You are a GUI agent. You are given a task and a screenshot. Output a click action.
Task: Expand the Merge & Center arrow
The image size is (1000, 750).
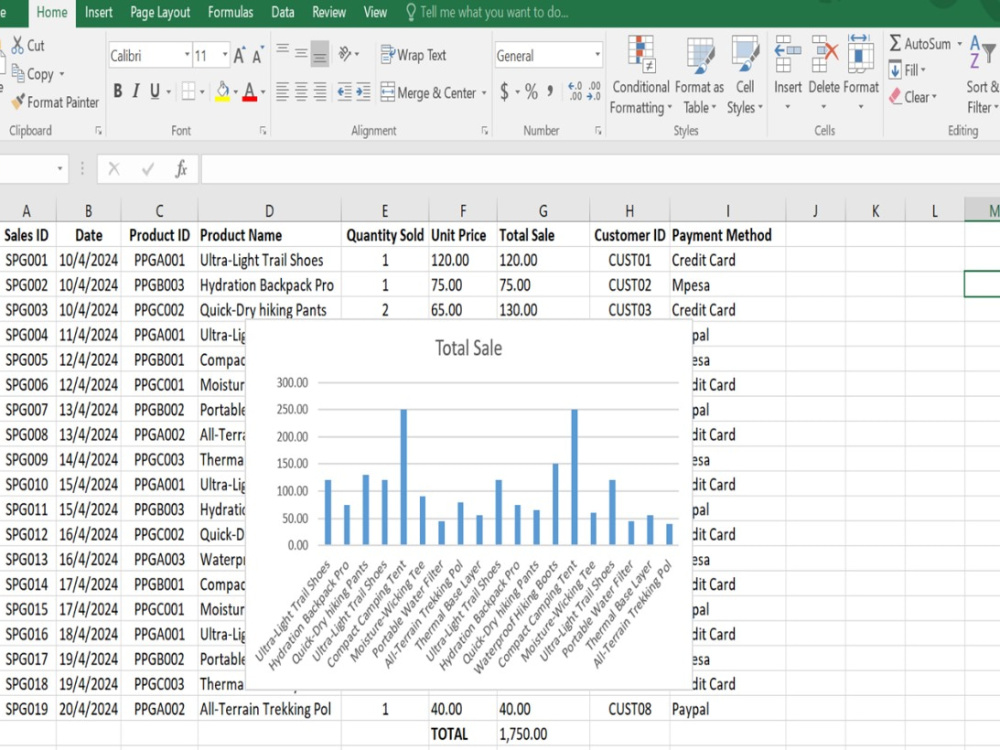pos(484,93)
